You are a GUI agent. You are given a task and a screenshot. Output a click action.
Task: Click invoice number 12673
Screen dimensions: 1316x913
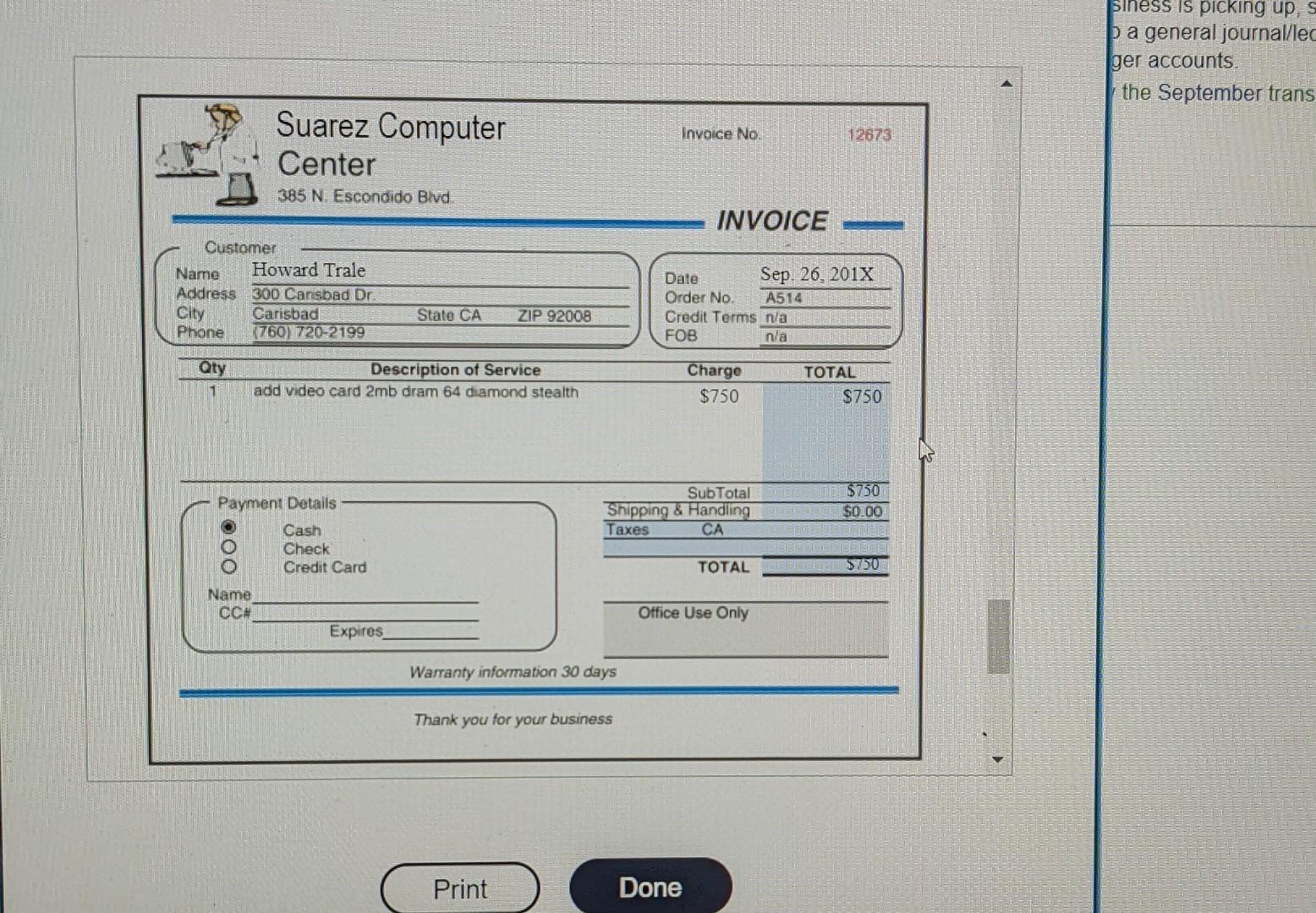[869, 134]
